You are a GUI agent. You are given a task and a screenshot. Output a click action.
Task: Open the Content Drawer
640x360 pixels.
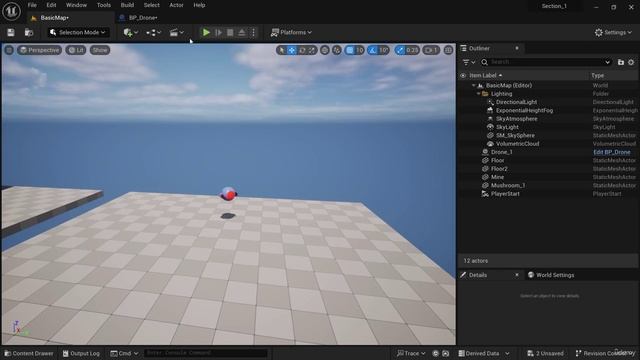29,353
